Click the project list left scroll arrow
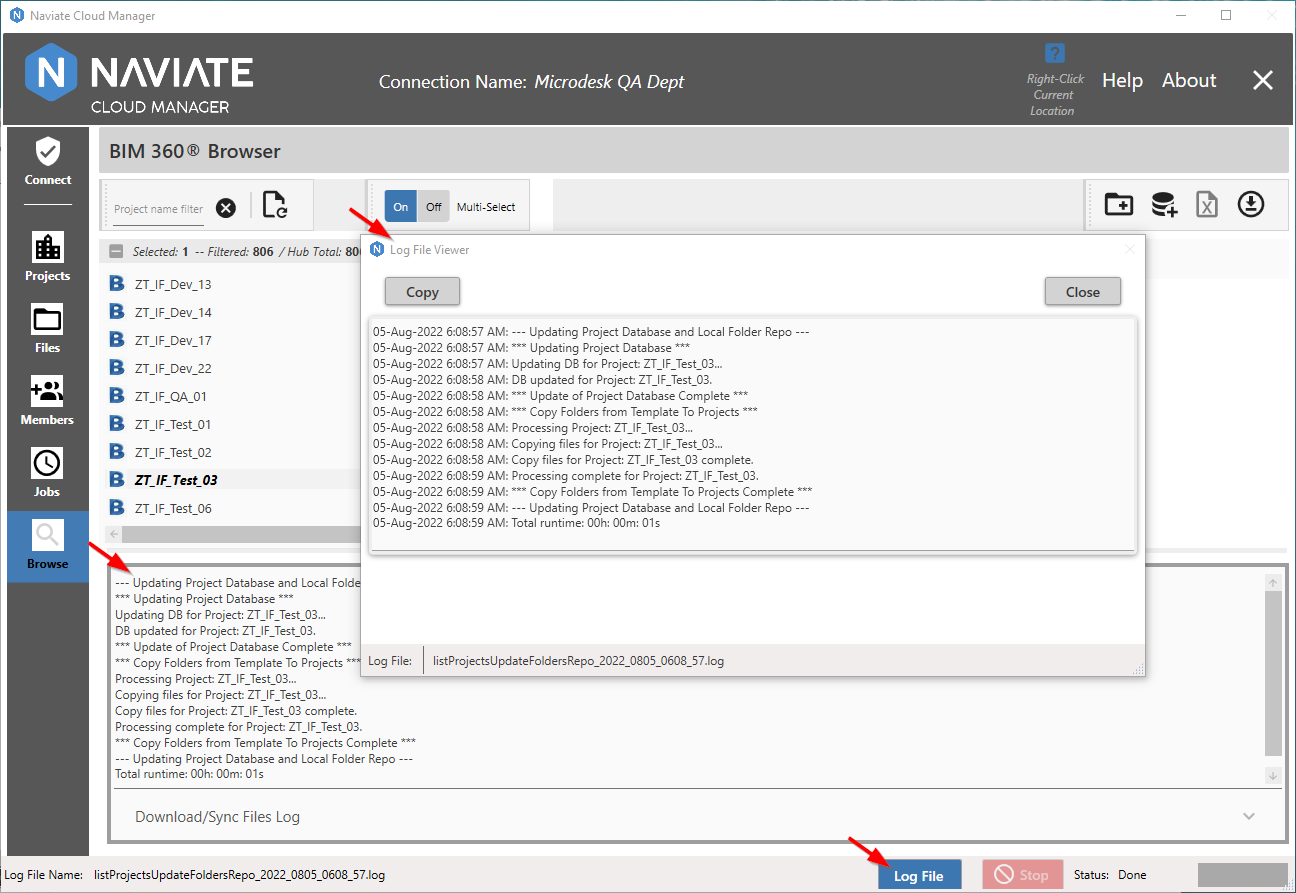This screenshot has width=1296, height=893. [114, 534]
